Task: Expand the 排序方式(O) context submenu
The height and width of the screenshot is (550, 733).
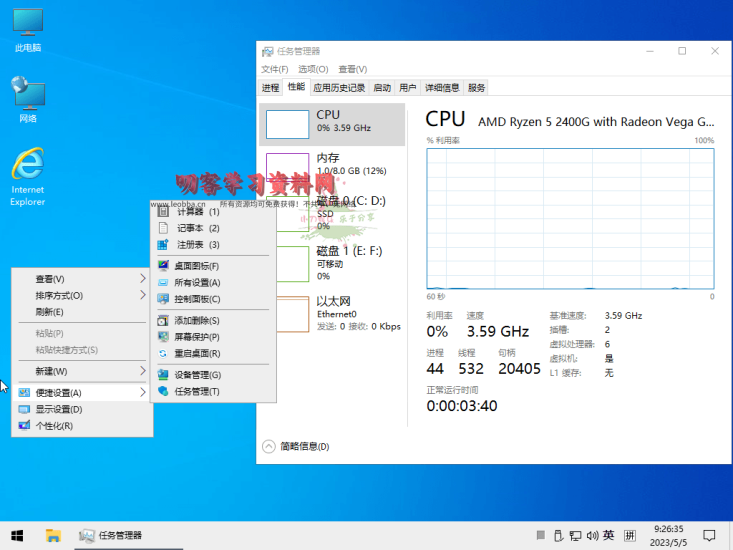Action: (x=82, y=295)
